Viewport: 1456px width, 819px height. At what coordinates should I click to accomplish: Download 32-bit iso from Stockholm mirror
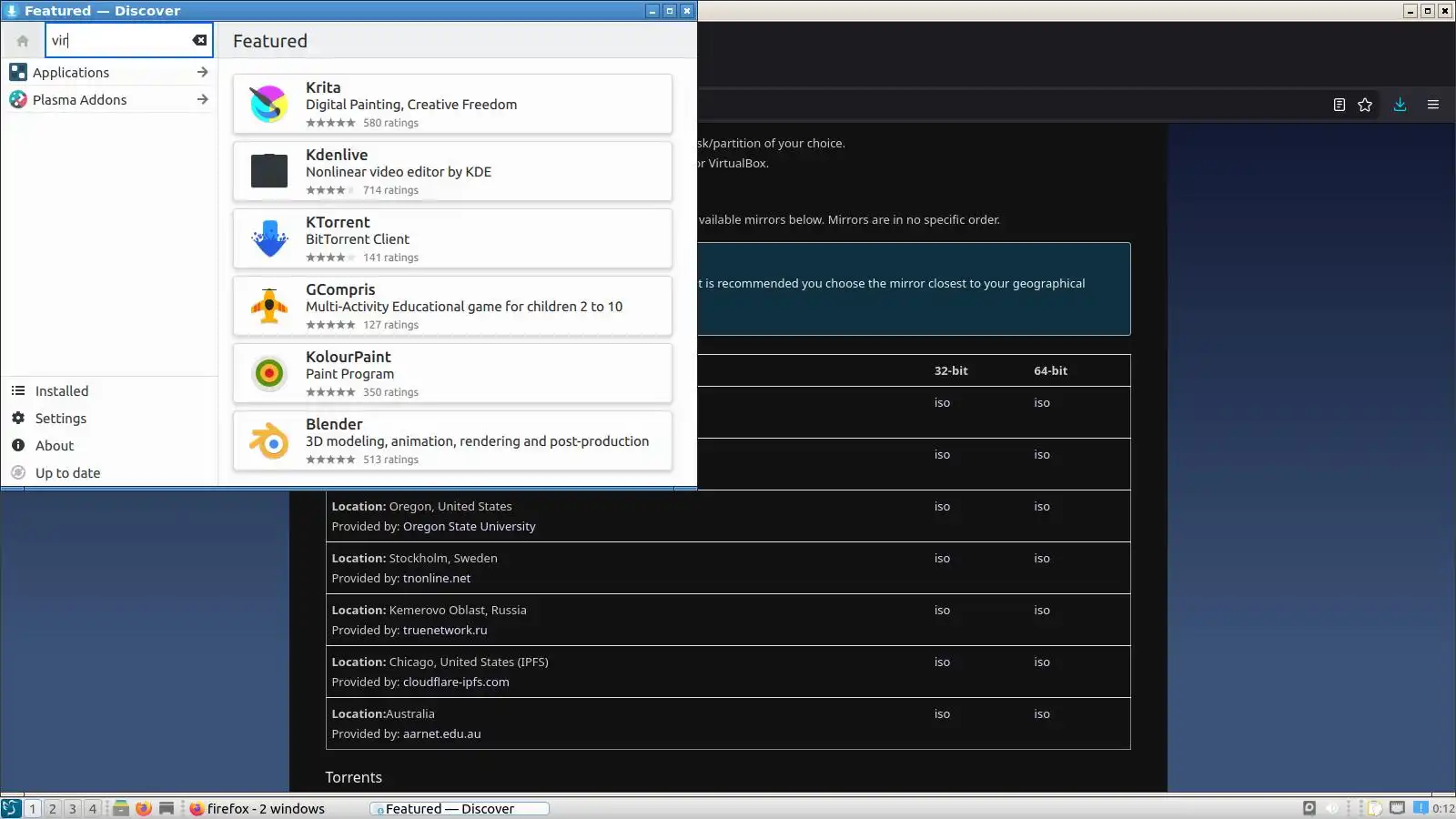click(942, 559)
